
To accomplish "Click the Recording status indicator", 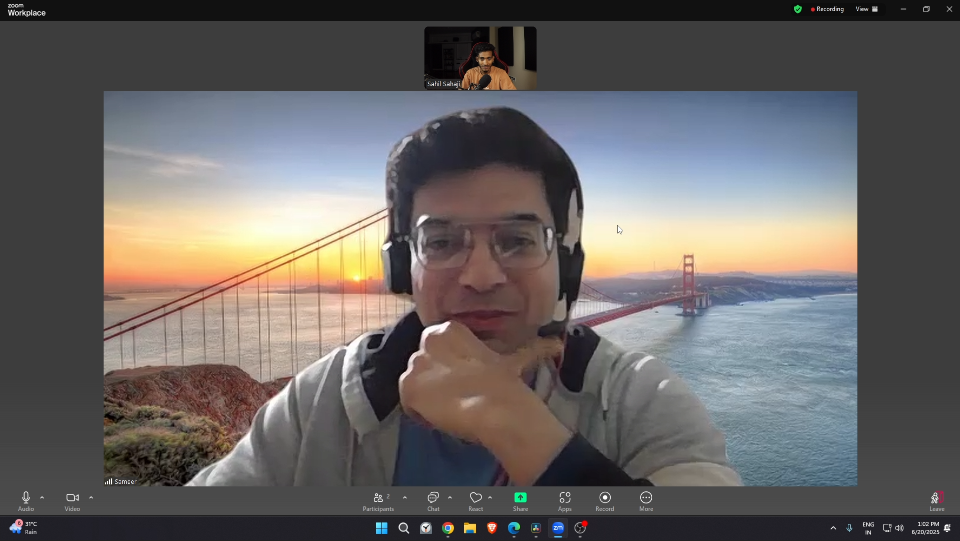I will [x=827, y=9].
